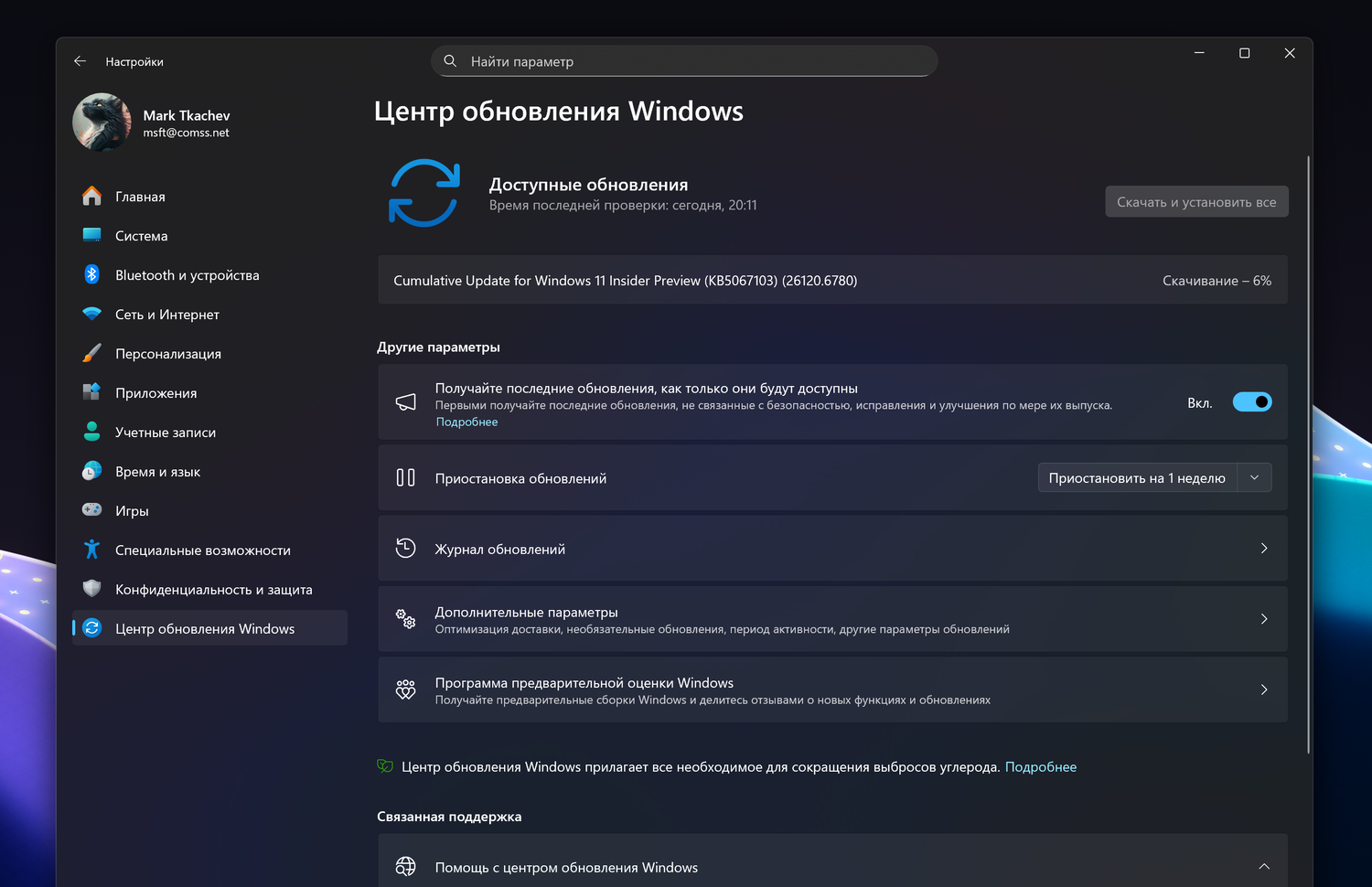Go to the Система settings section
Image resolution: width=1372 pixels, height=887 pixels.
click(141, 236)
